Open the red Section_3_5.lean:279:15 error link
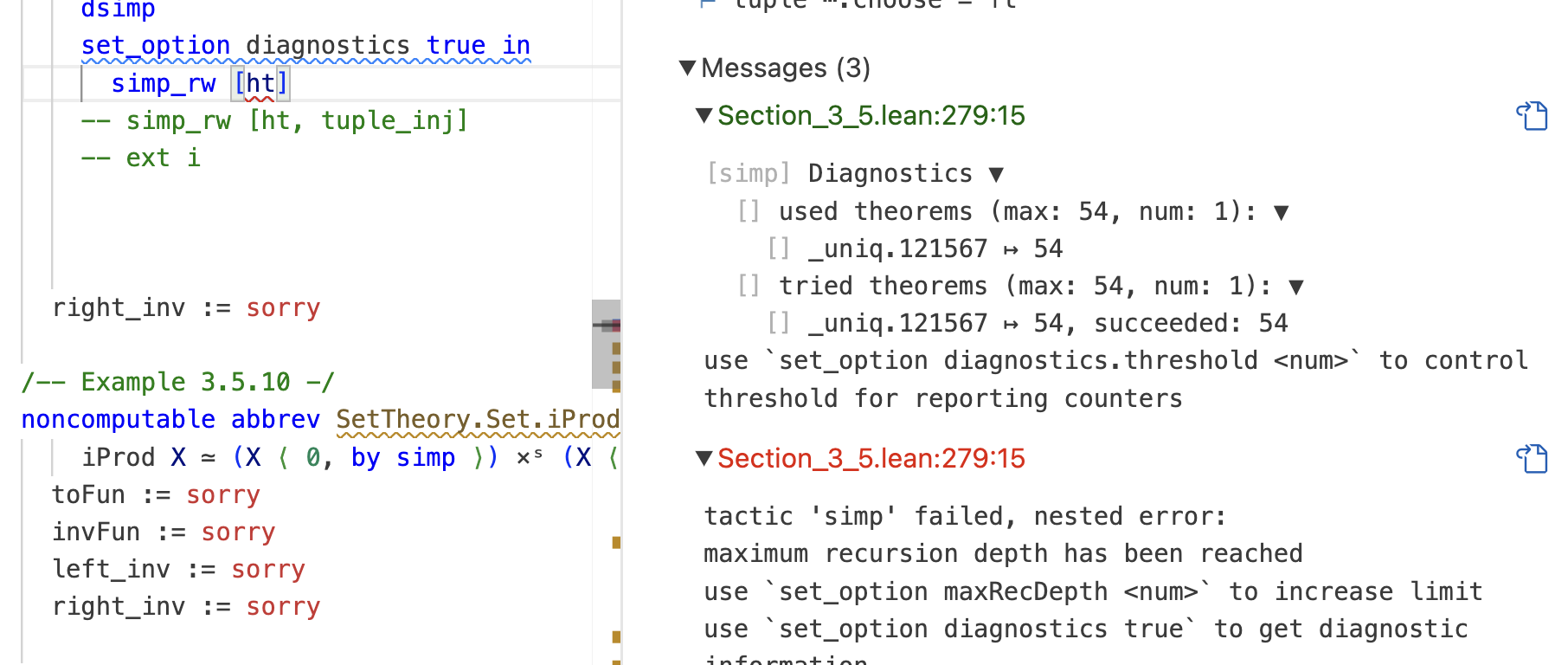Viewport: 1568px width, 665px height. tap(871, 458)
